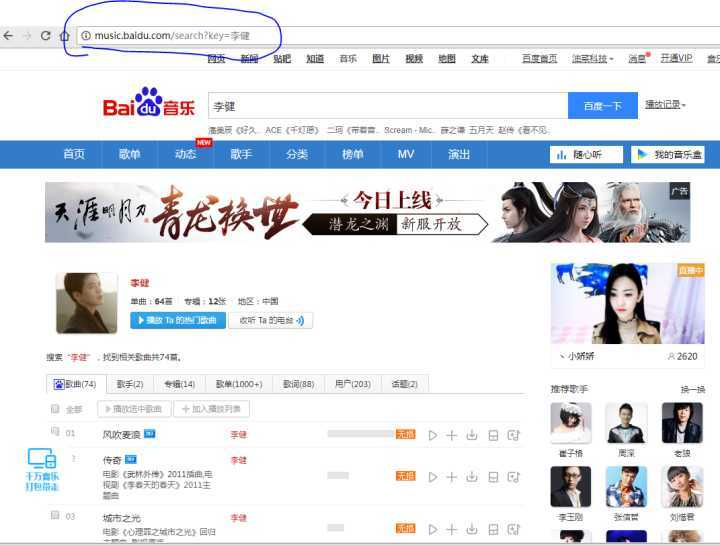
Task: Open 随心听 with the bar-chart icon
Action: (586, 155)
